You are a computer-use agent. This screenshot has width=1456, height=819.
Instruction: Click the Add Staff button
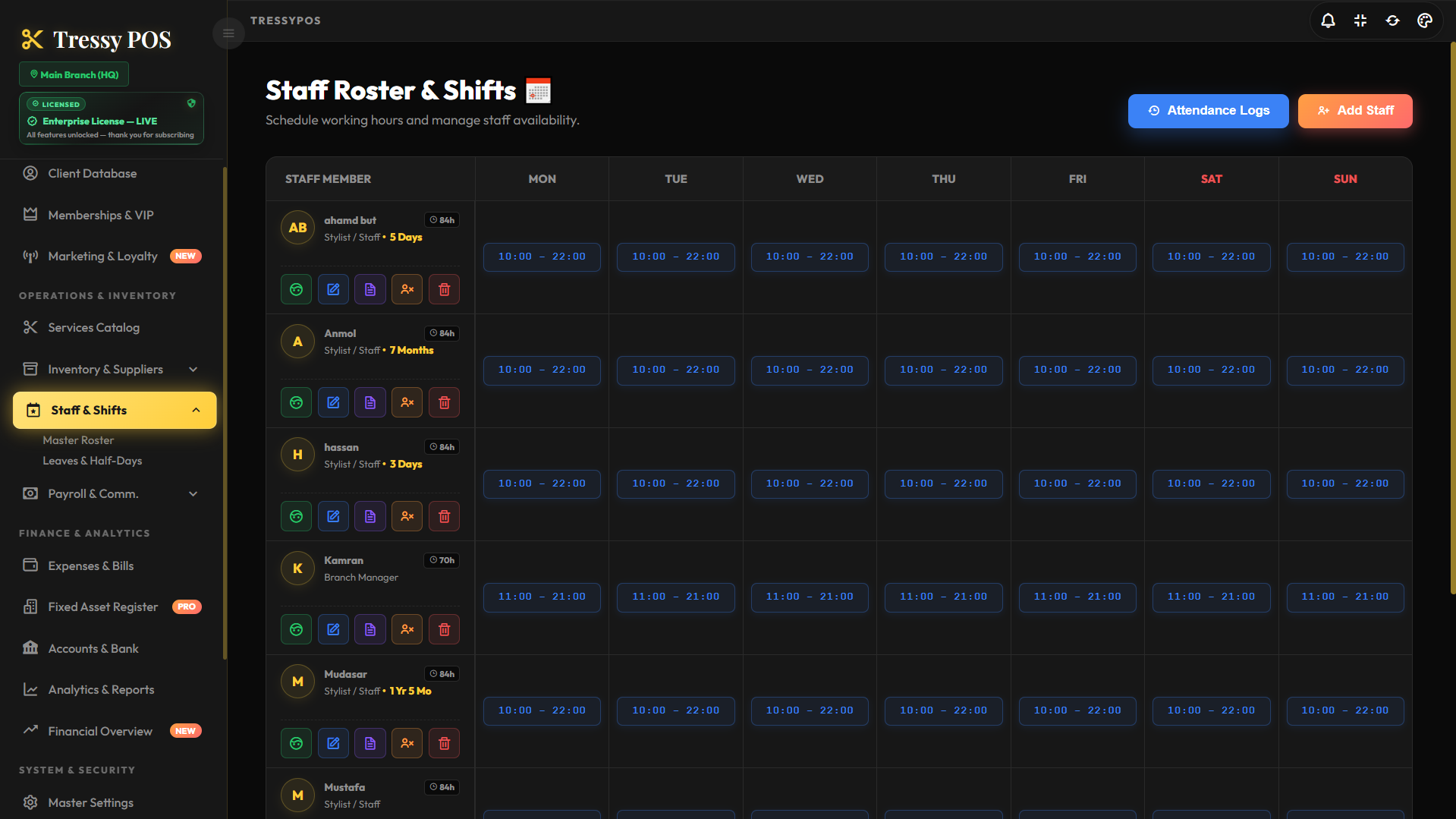[1355, 111]
